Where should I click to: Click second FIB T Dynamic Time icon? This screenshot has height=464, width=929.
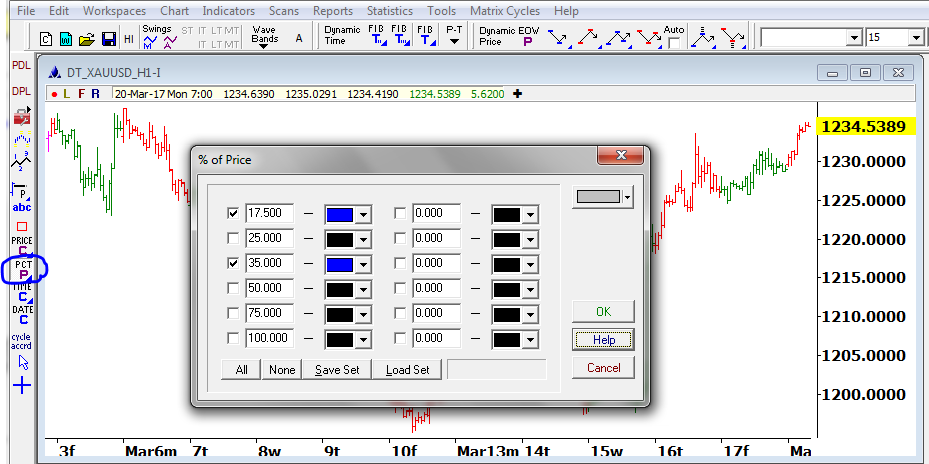(x=401, y=36)
